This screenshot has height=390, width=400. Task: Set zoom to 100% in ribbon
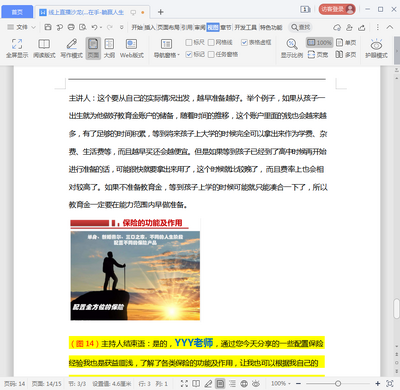319,42
